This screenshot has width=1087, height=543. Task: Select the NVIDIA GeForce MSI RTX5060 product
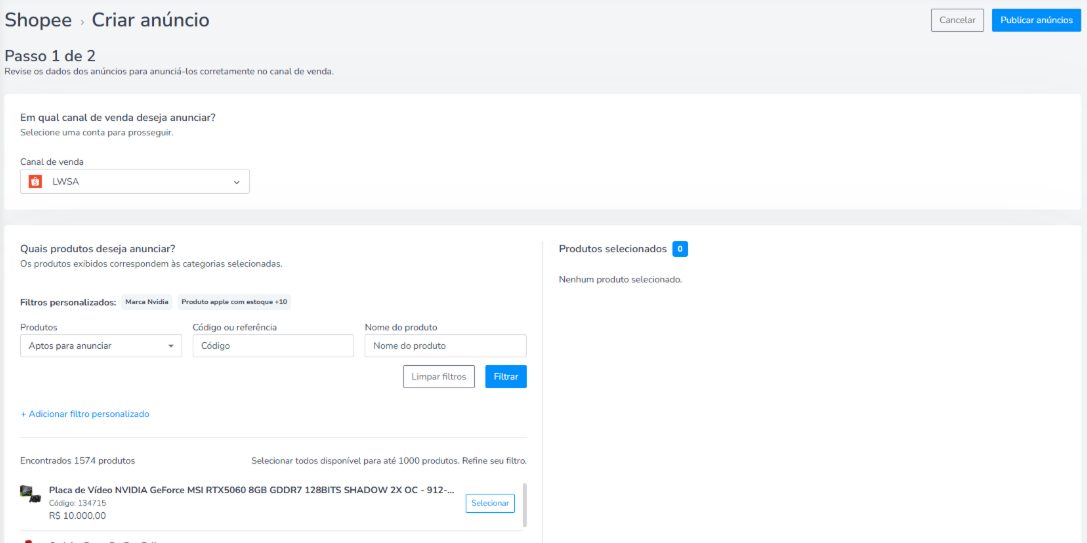point(490,503)
